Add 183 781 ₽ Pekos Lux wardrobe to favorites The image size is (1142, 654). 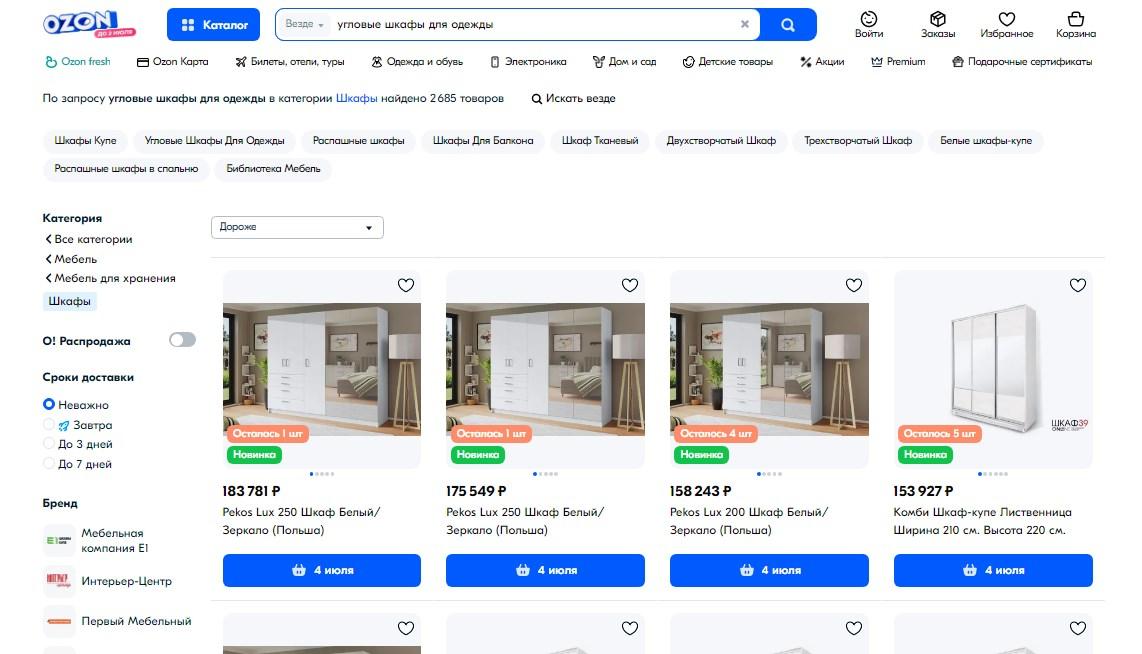(406, 285)
